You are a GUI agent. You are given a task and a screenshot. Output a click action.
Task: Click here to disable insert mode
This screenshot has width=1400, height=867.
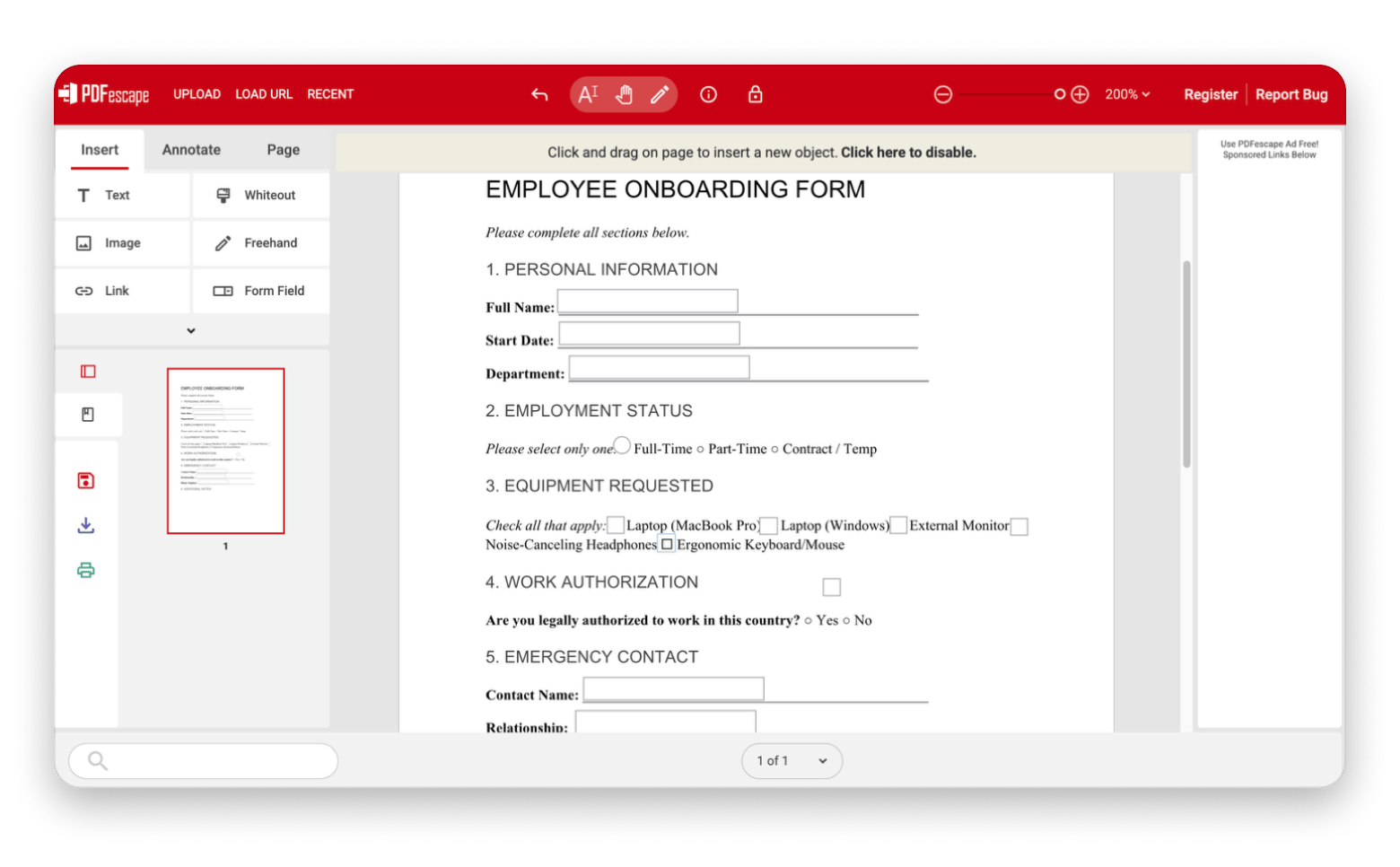[907, 152]
